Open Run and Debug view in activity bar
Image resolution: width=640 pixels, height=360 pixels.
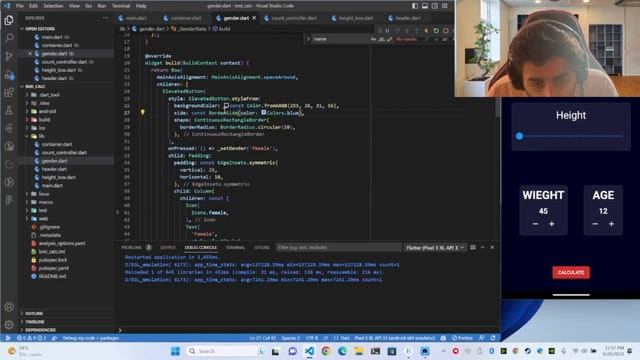point(9,74)
